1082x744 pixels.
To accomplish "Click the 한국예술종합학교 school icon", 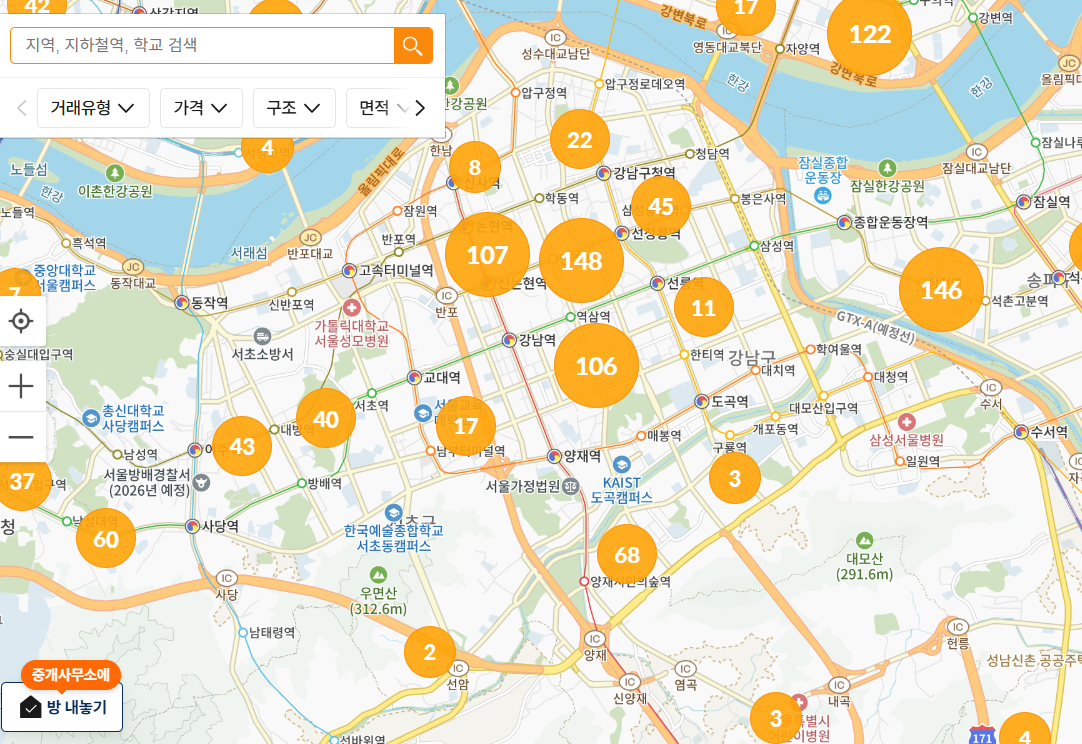I will (x=393, y=513).
